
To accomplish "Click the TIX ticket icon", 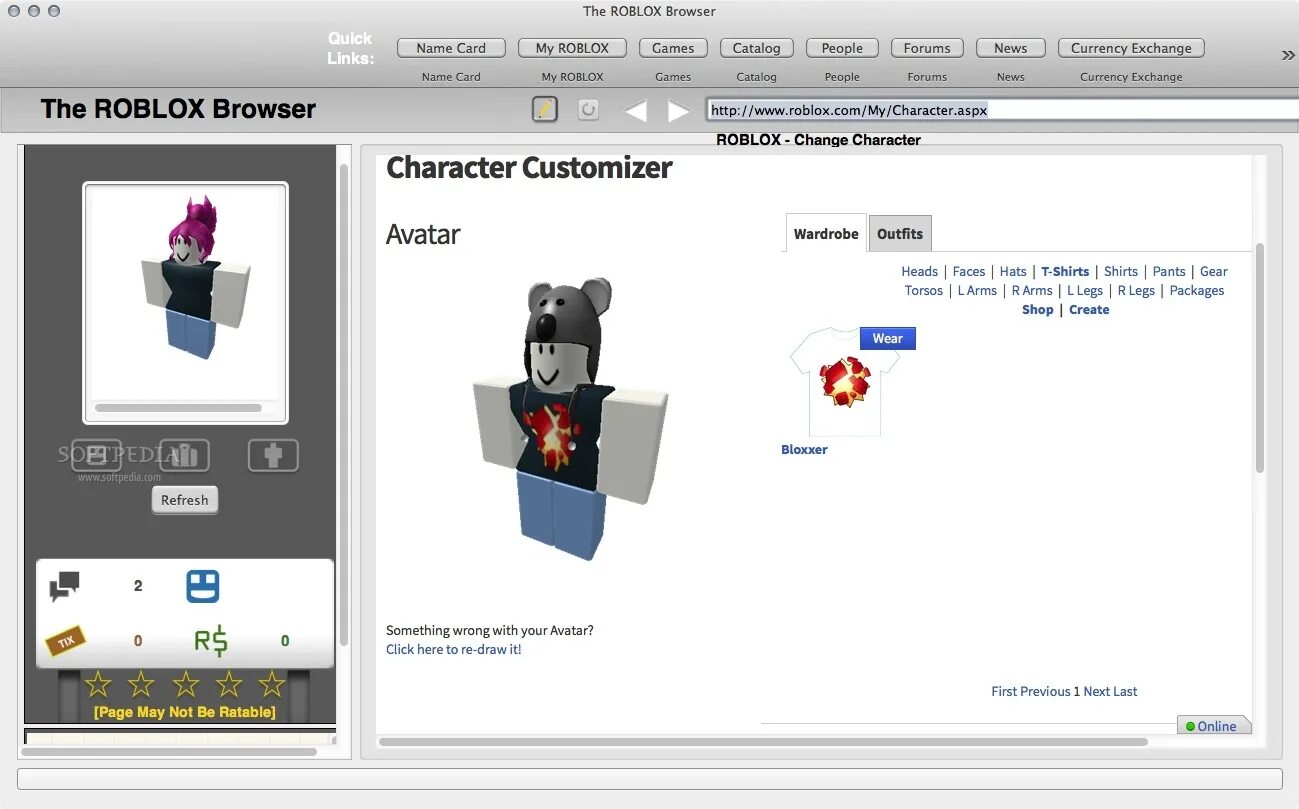I will (x=66, y=640).
